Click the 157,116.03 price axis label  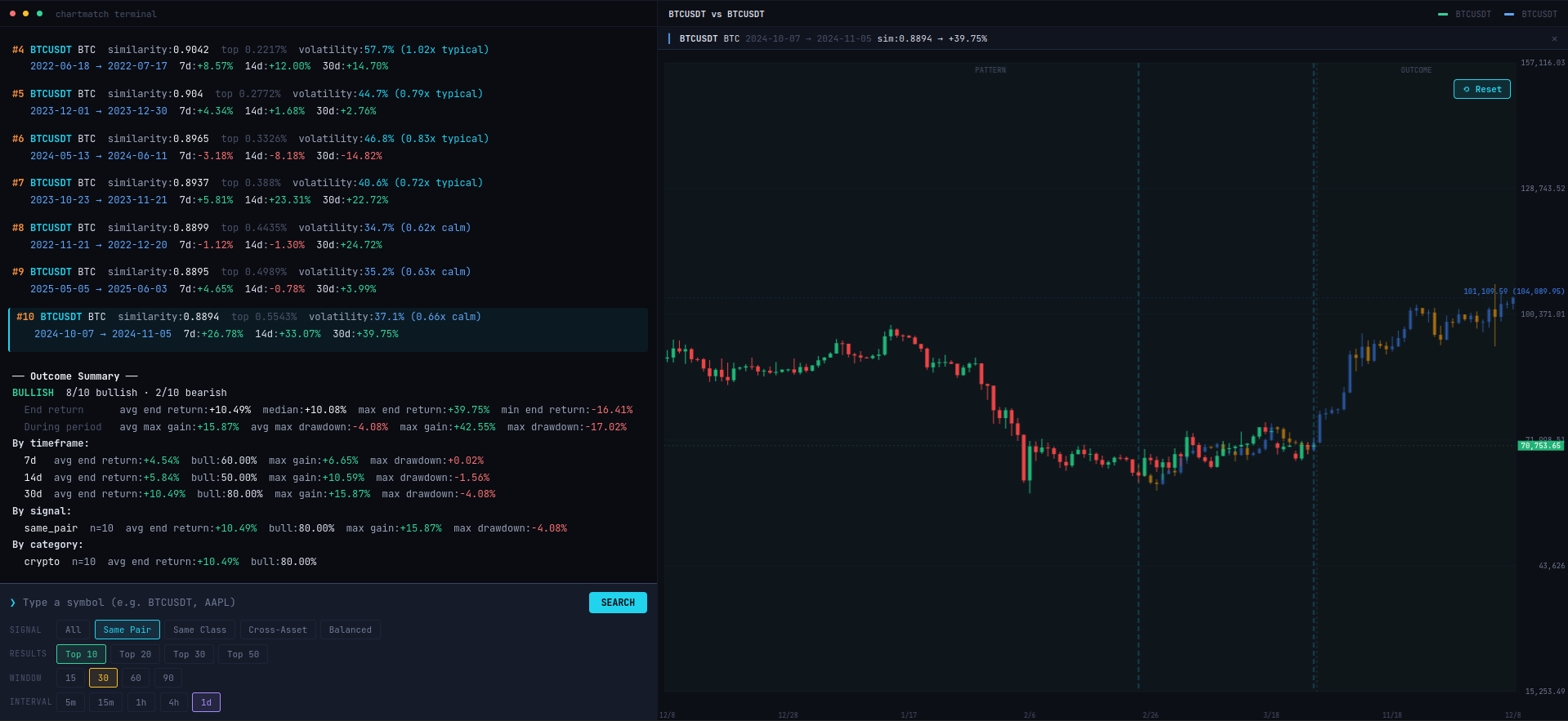1543,63
